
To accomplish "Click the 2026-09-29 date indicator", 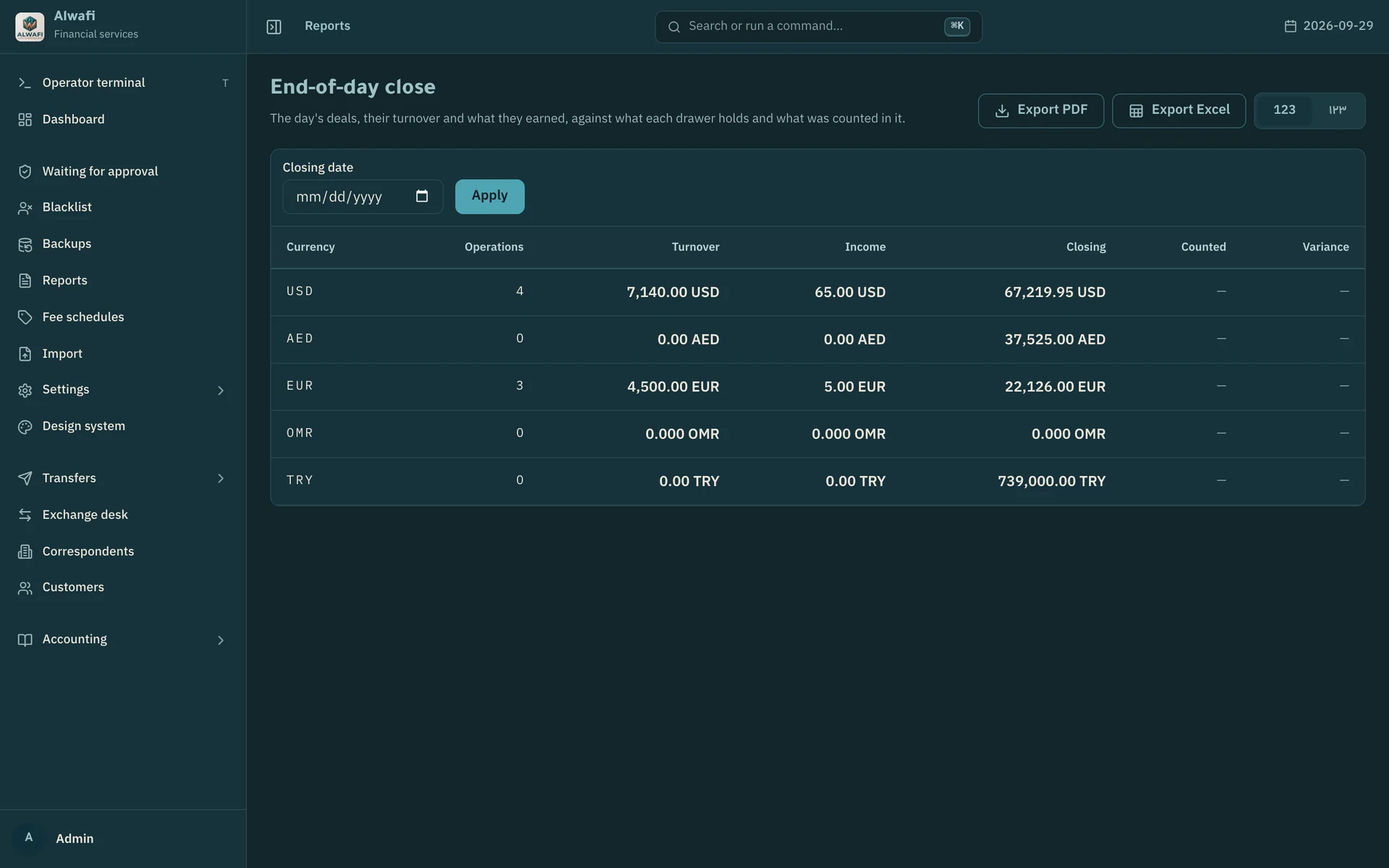I will pos(1328,26).
